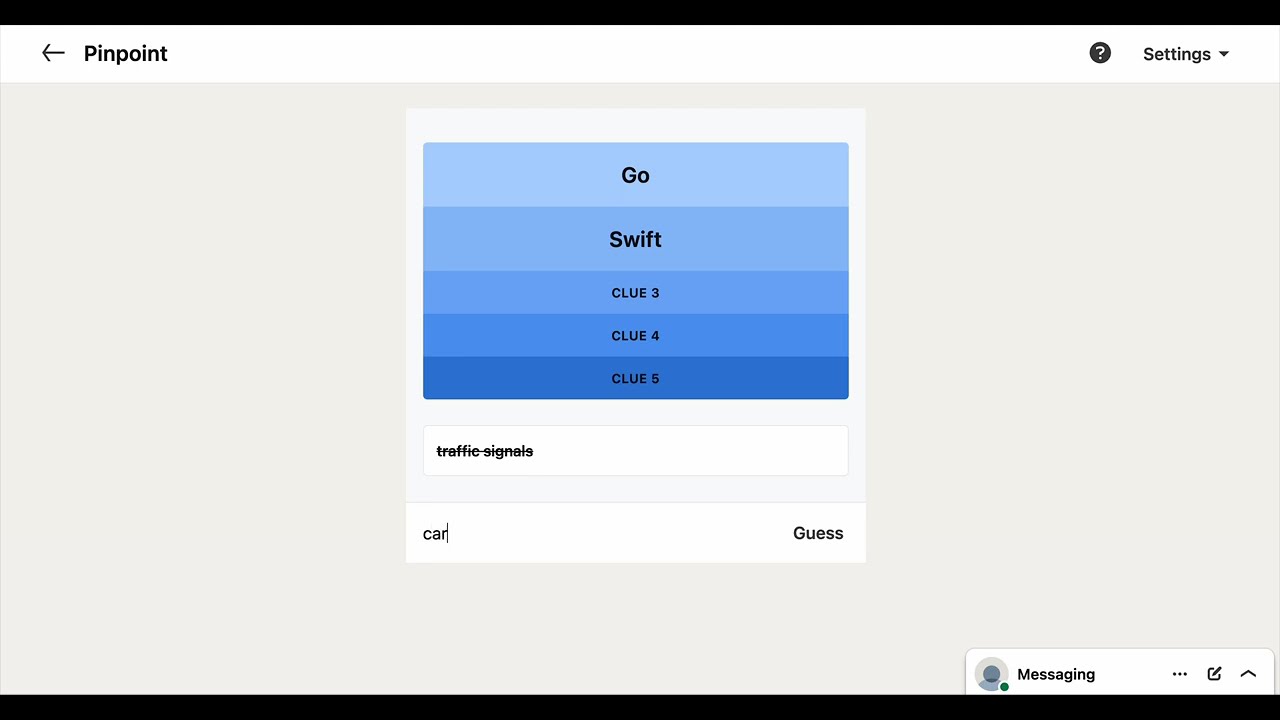
Task: Open the Settings dropdown
Action: (x=1186, y=54)
